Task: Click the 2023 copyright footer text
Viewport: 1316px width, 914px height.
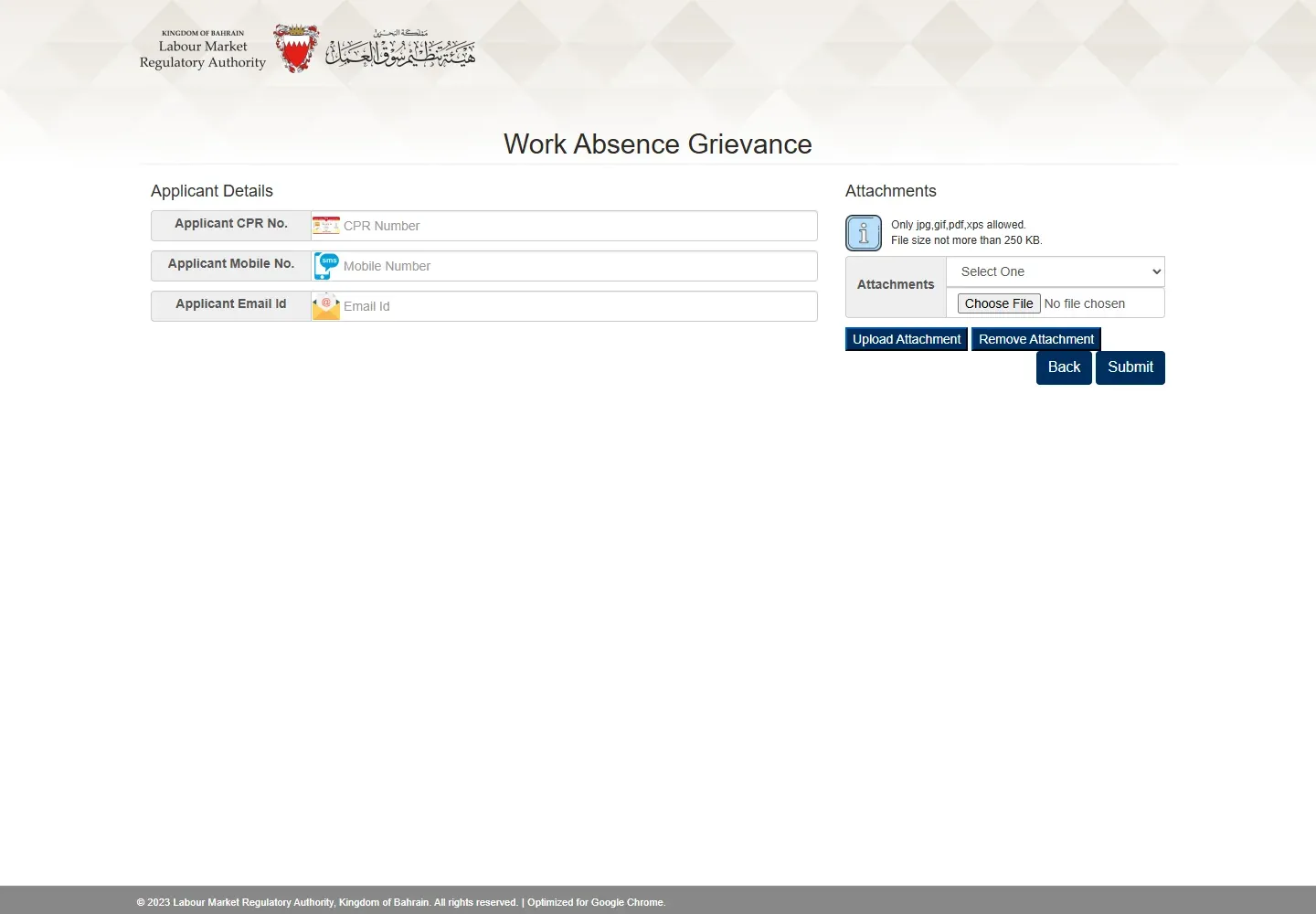Action: coord(327,902)
